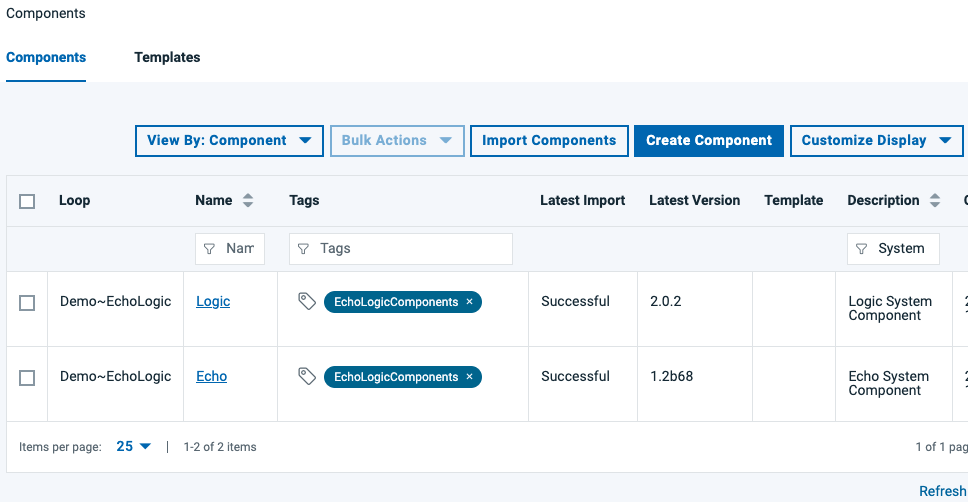This screenshot has height=502, width=968.
Task: Click the Echo System Component description
Action: (888, 383)
